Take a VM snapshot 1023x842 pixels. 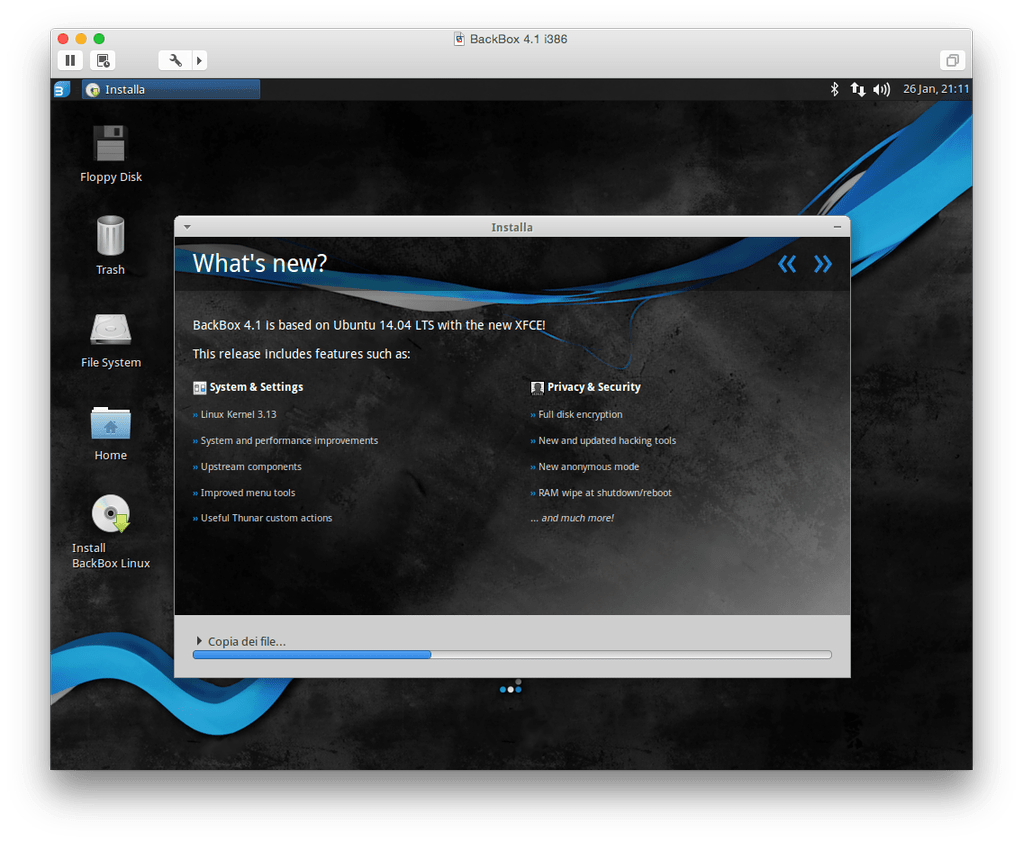click(x=103, y=61)
